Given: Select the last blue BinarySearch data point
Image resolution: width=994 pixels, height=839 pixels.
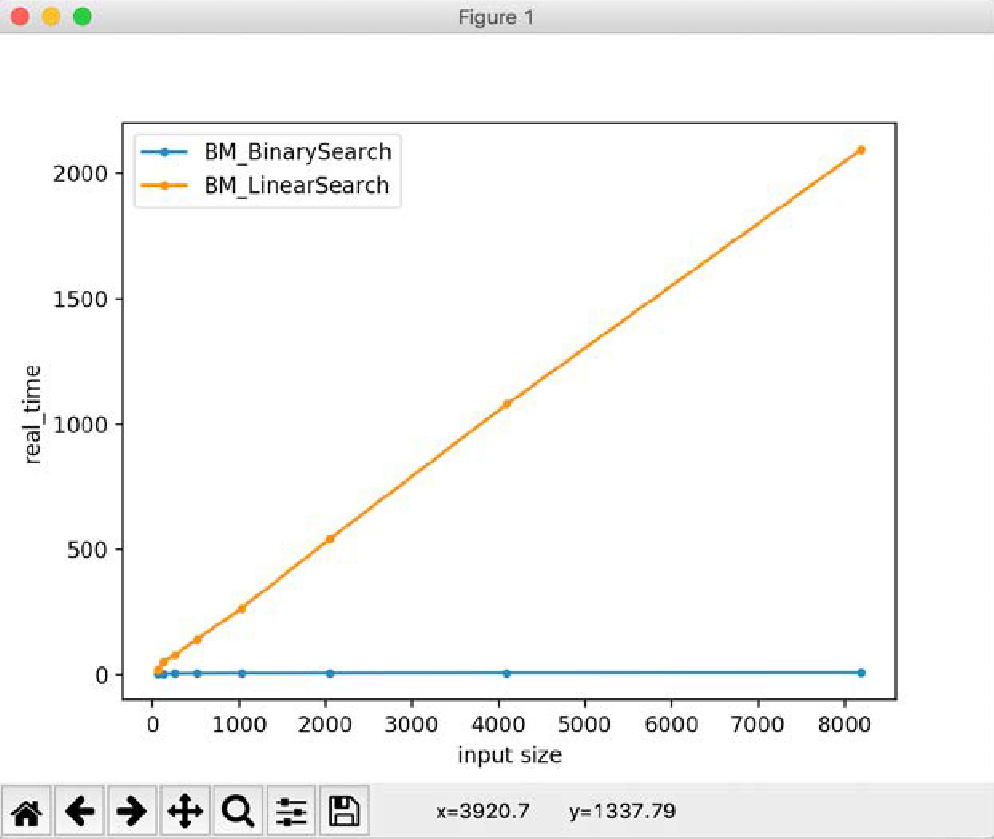Looking at the screenshot, I should click(860, 673).
